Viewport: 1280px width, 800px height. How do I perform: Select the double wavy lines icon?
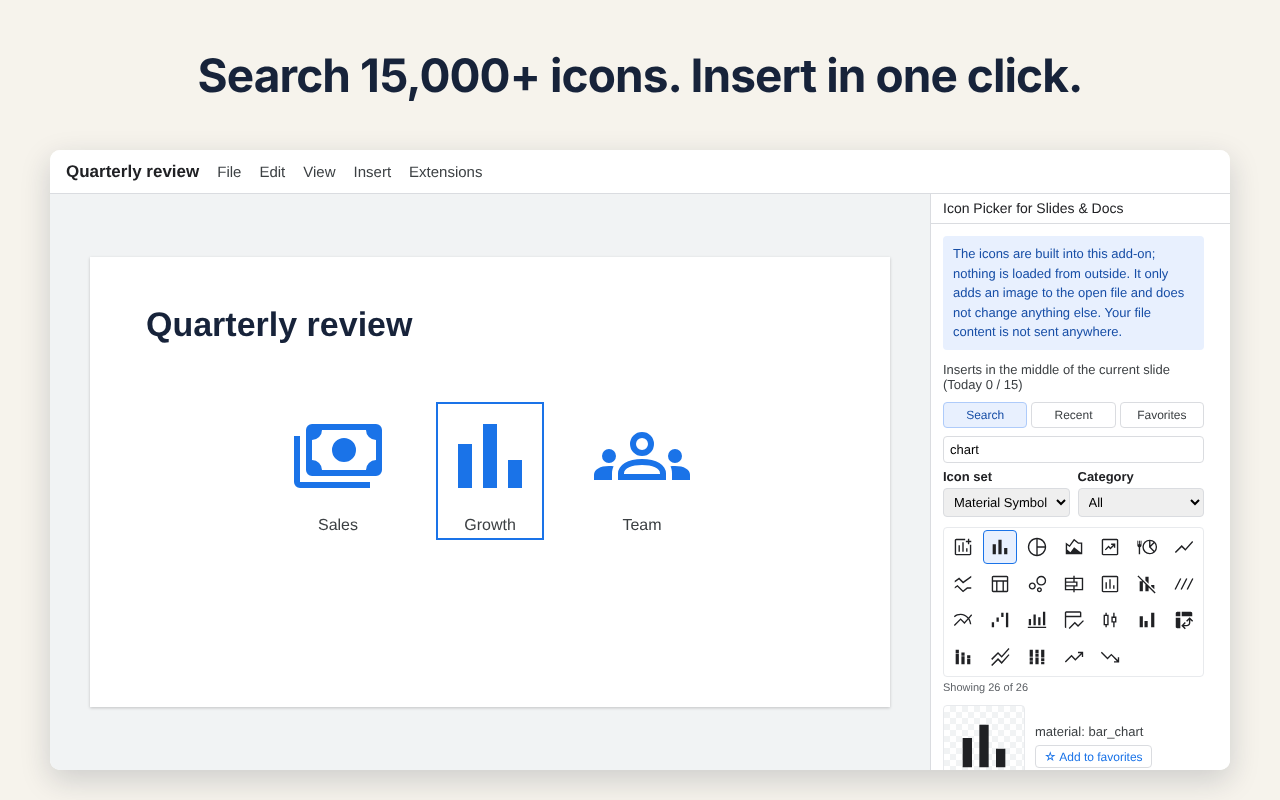963,584
